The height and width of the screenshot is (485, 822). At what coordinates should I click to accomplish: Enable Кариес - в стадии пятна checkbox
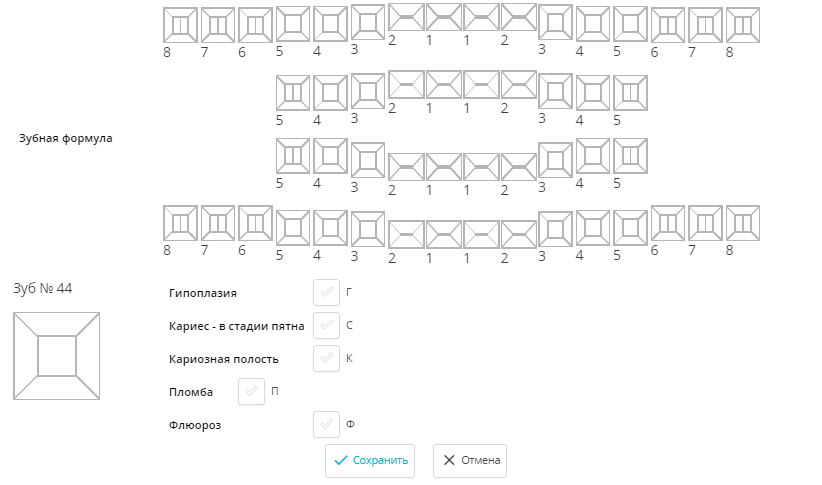point(326,325)
